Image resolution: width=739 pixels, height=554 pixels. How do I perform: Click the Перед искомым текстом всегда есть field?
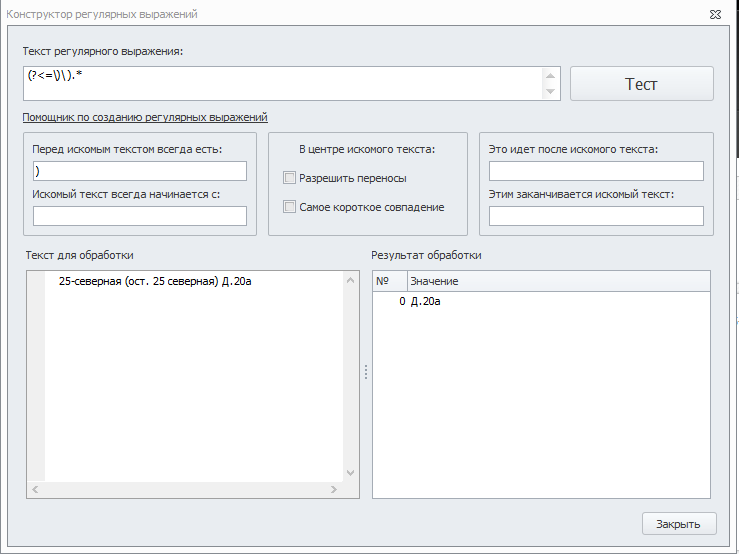[x=140, y=171]
